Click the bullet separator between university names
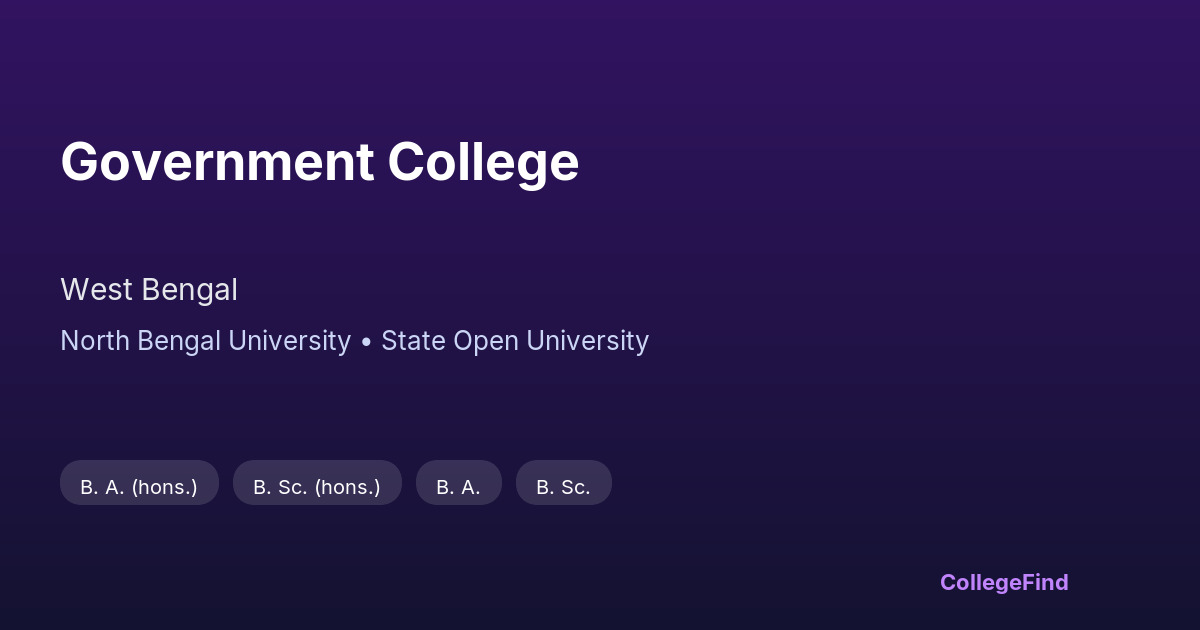Image resolution: width=1200 pixels, height=630 pixels. pos(366,342)
